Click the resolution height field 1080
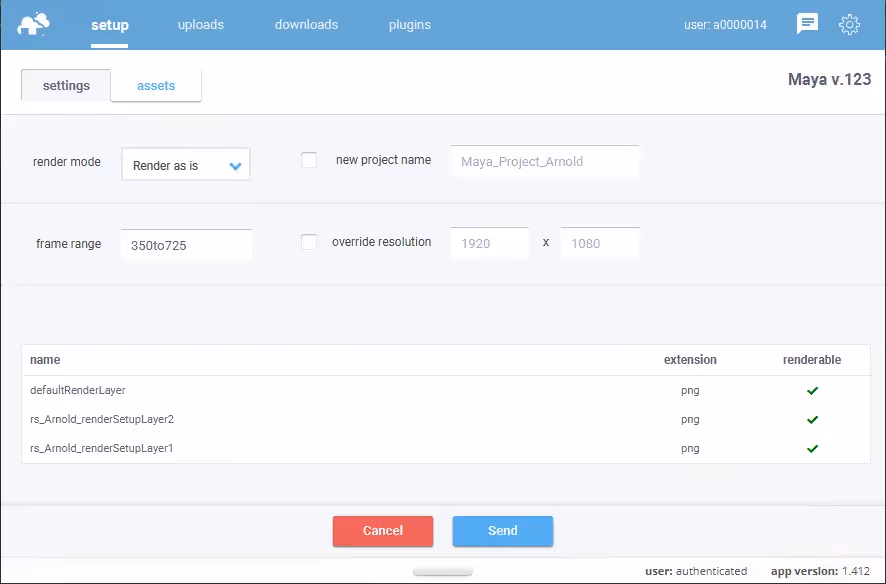The height and width of the screenshot is (584, 886). coord(600,243)
